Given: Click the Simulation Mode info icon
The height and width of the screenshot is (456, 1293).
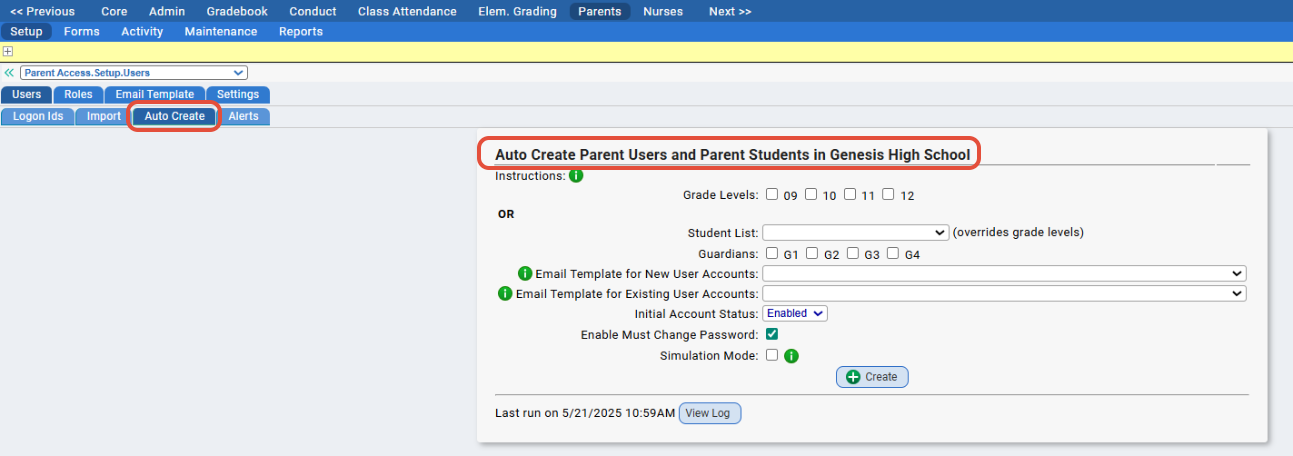Looking at the screenshot, I should pyautogui.click(x=791, y=355).
